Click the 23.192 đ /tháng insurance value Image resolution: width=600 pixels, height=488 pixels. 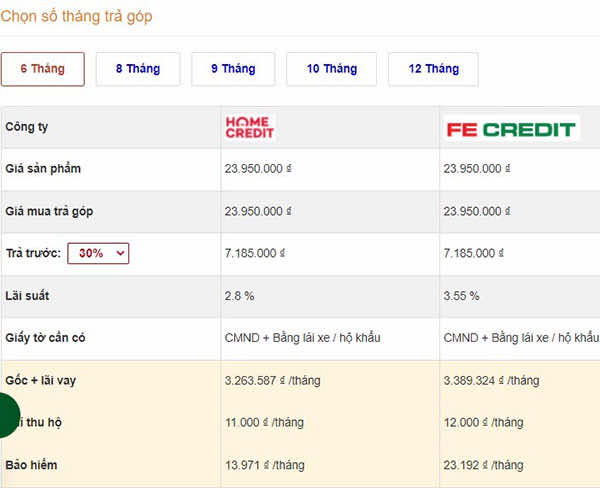point(484,465)
